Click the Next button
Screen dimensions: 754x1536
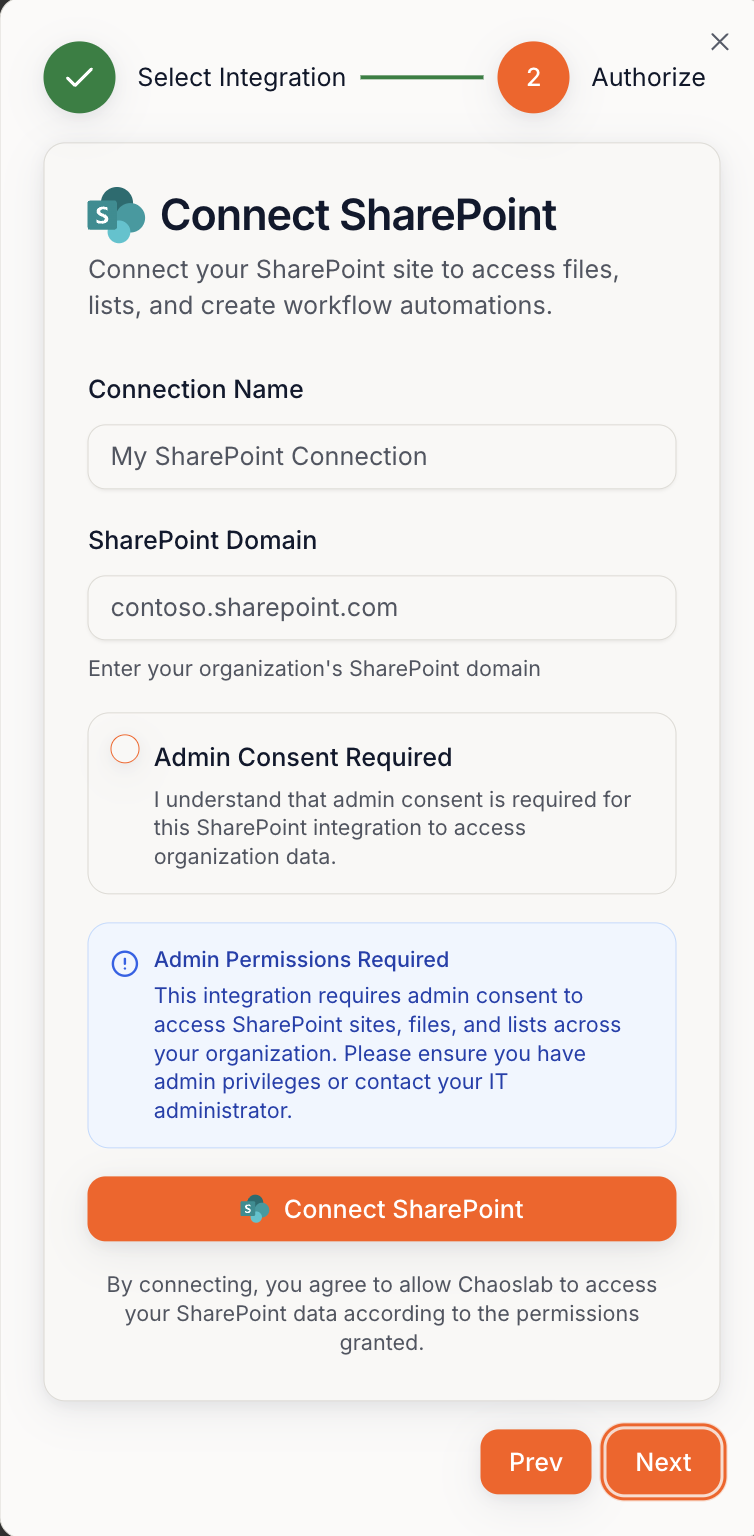tap(663, 1461)
